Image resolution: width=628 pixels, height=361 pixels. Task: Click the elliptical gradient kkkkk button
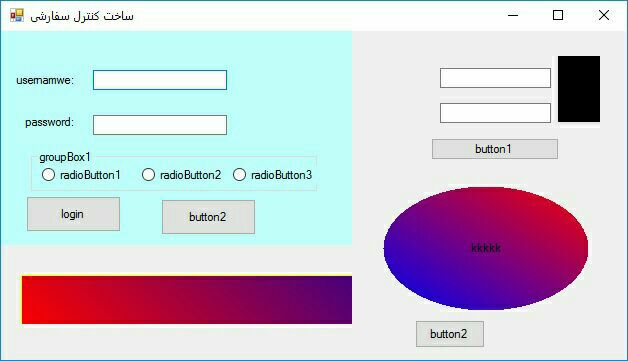(486, 248)
